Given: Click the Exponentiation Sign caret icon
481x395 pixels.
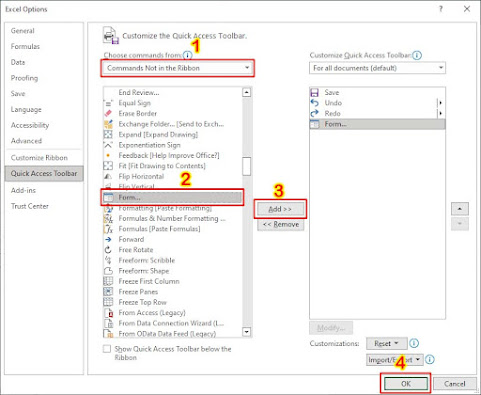Looking at the screenshot, I should point(108,145).
